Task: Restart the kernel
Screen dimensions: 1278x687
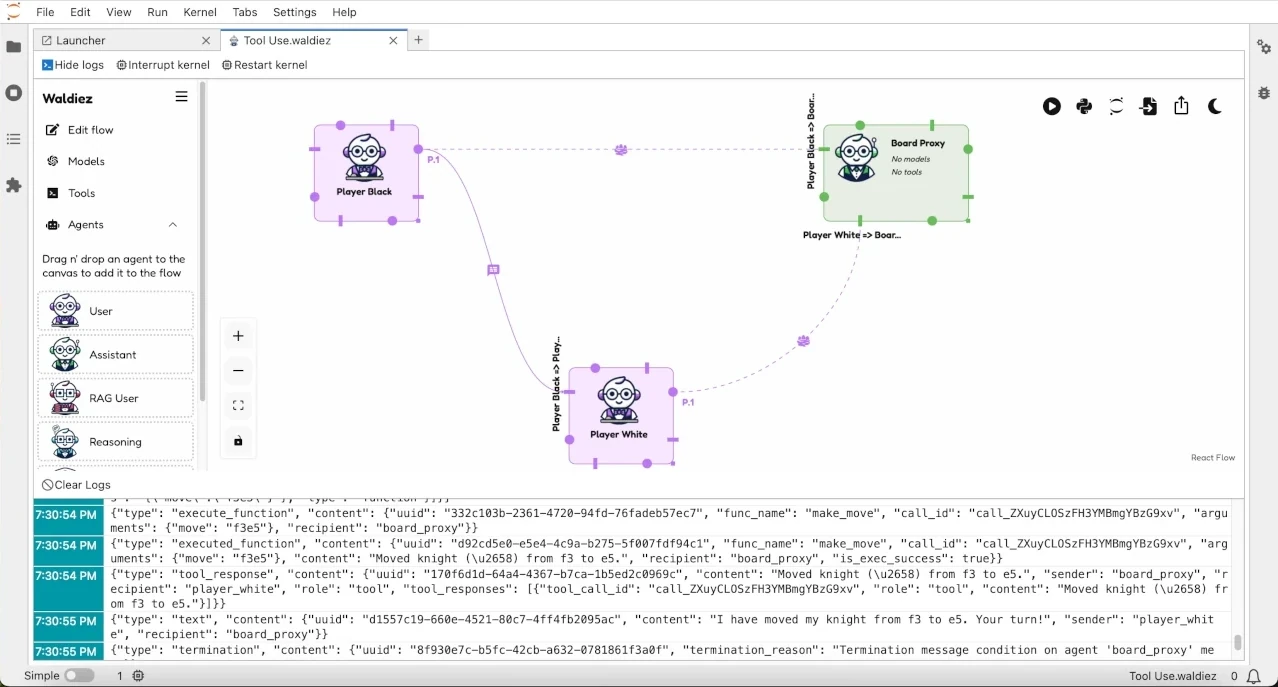Action: [264, 65]
